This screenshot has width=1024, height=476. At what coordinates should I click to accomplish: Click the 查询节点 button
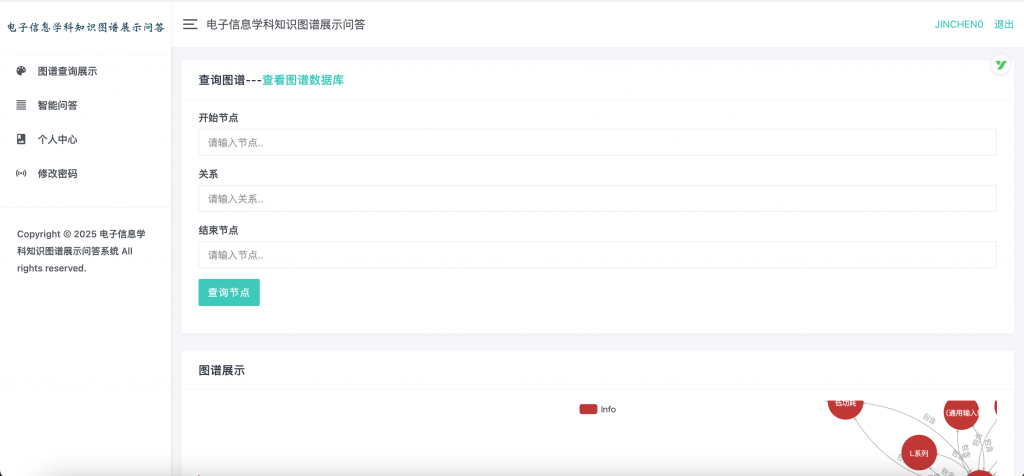(x=229, y=293)
